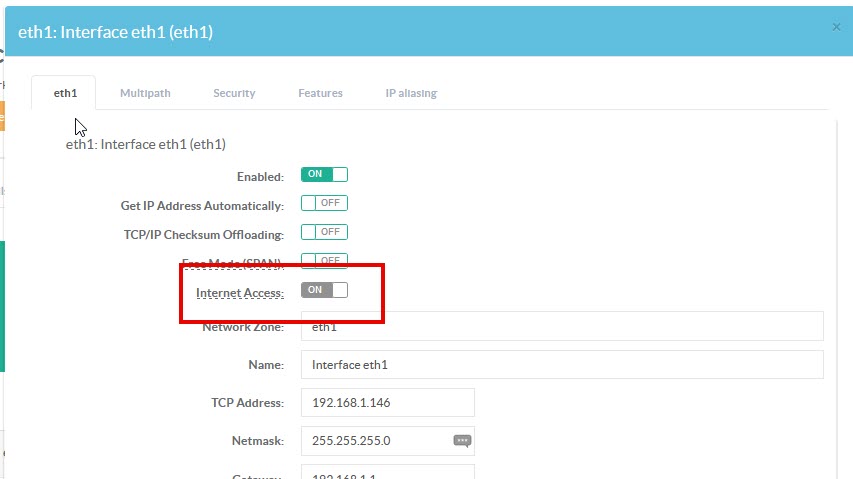Click inside the Netmask 255.255.255.0 field
Image resolution: width=853 pixels, height=479 pixels.
point(375,440)
